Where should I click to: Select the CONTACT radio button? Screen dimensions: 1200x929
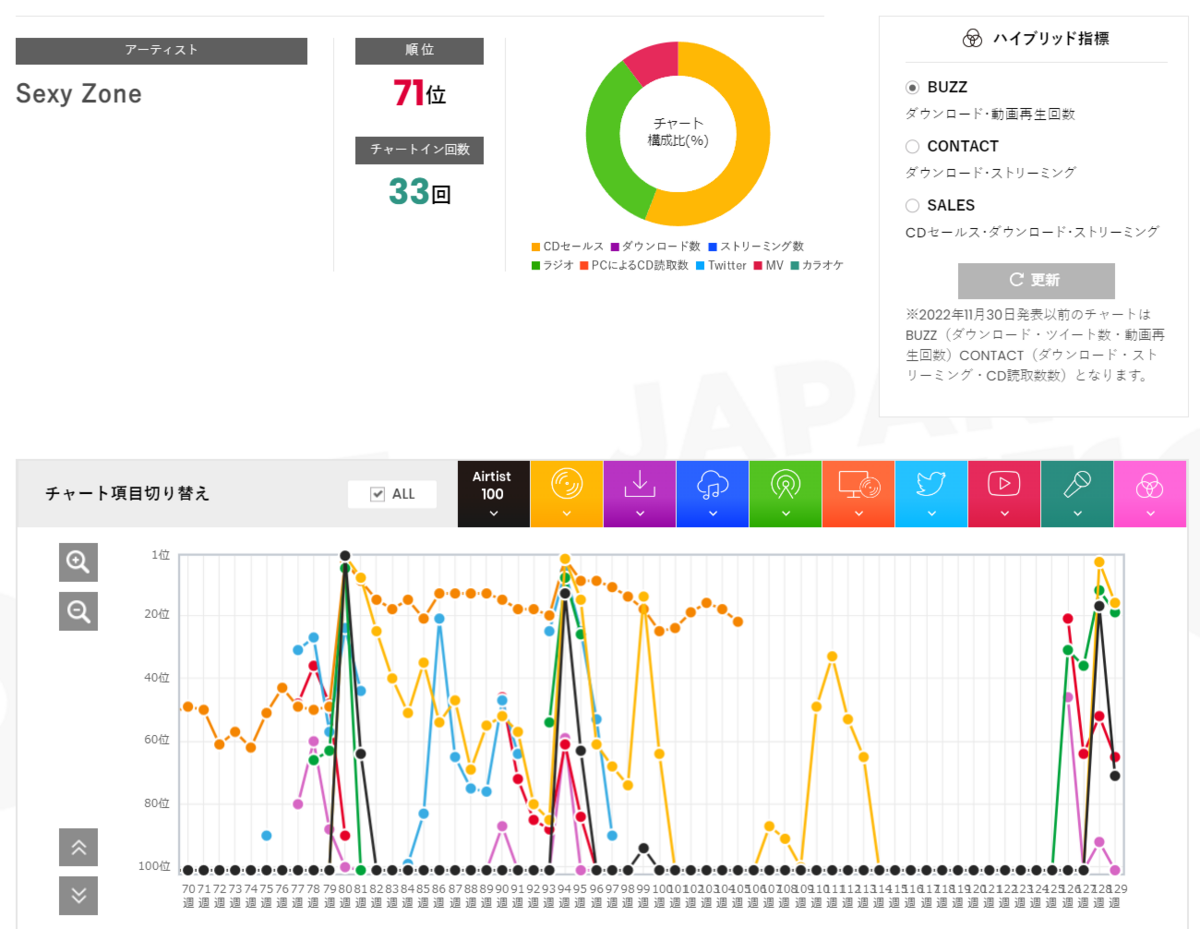912,146
